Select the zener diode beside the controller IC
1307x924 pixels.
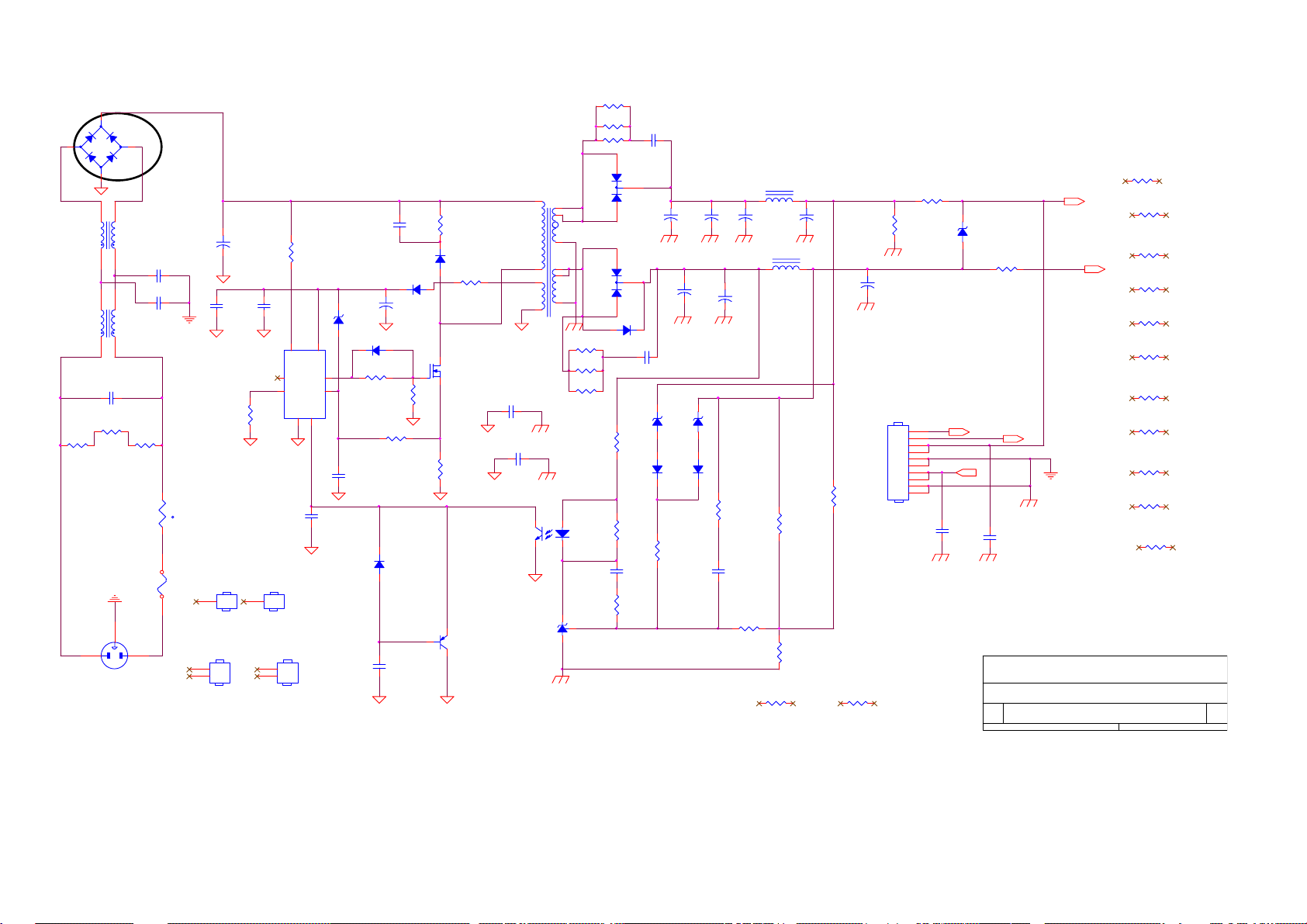[x=338, y=320]
